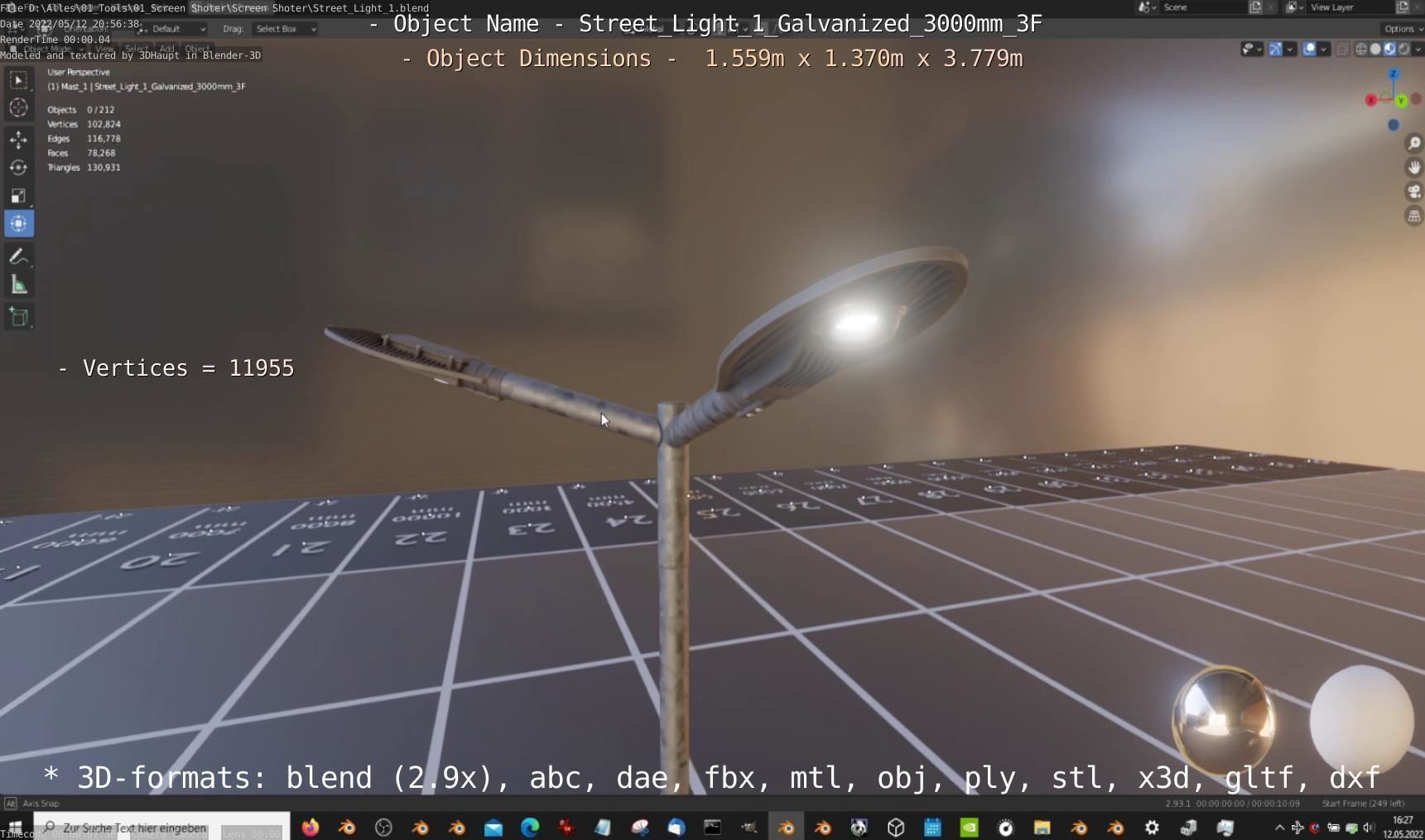Image resolution: width=1425 pixels, height=840 pixels.
Task: Open the Orientation Default dropdown
Action: click(171, 29)
